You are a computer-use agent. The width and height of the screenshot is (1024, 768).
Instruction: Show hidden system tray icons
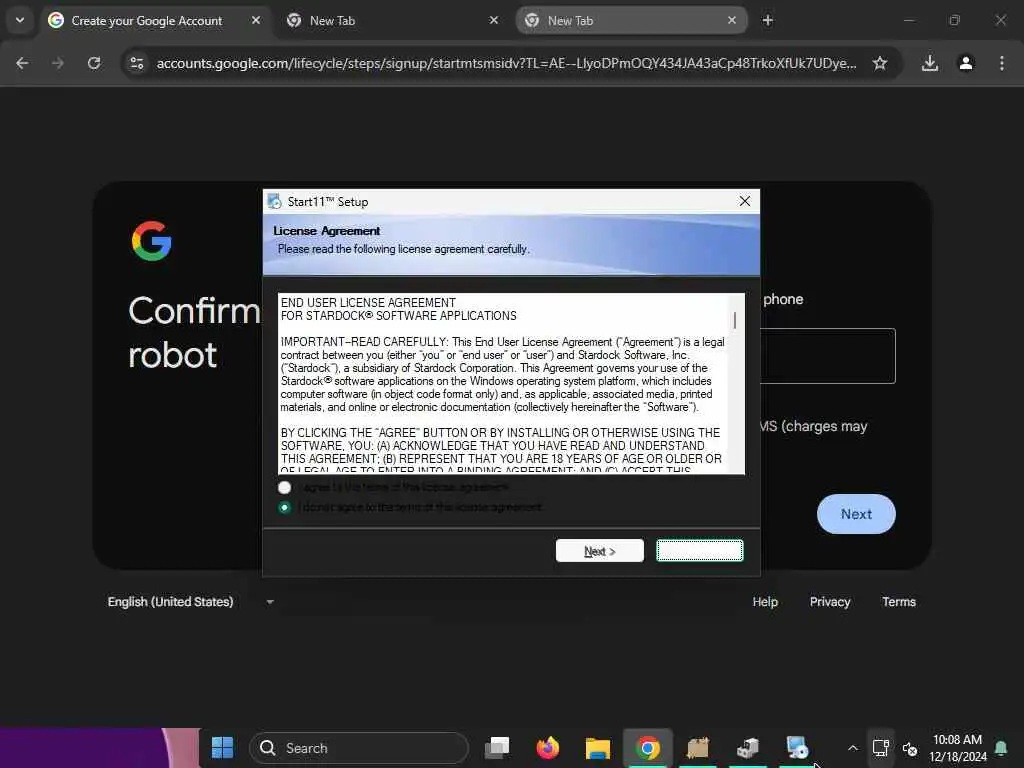tap(853, 748)
